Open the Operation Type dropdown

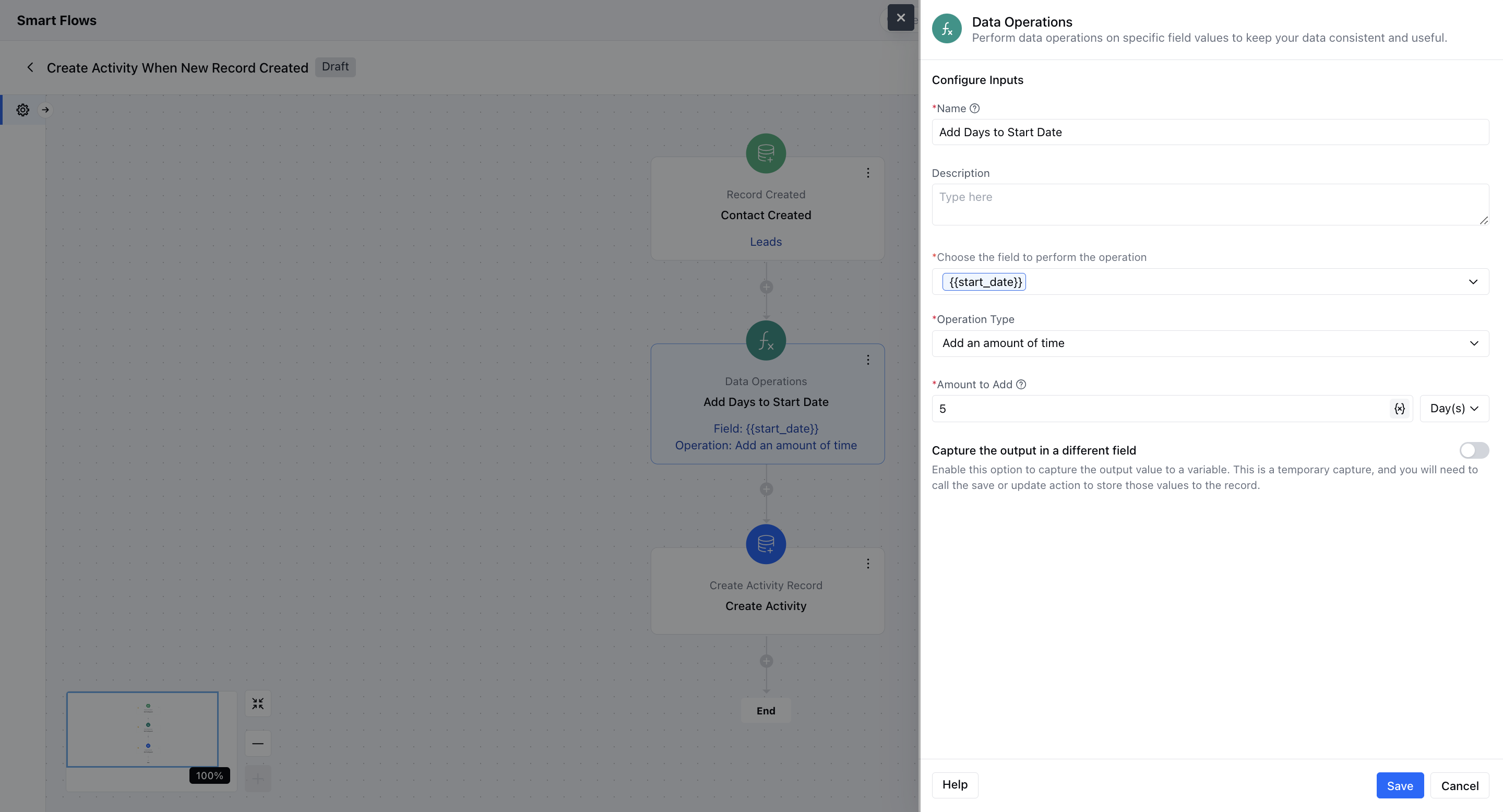pyautogui.click(x=1210, y=343)
